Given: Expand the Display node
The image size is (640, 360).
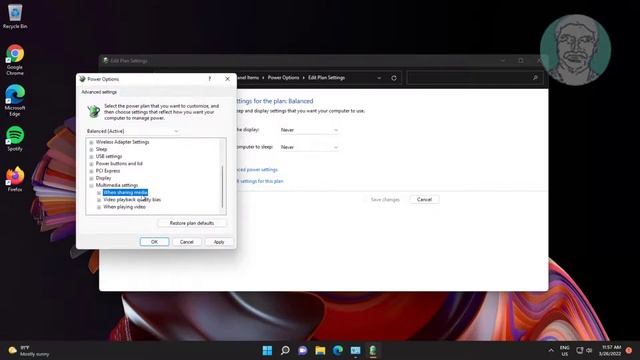Looking at the screenshot, I should [91, 178].
